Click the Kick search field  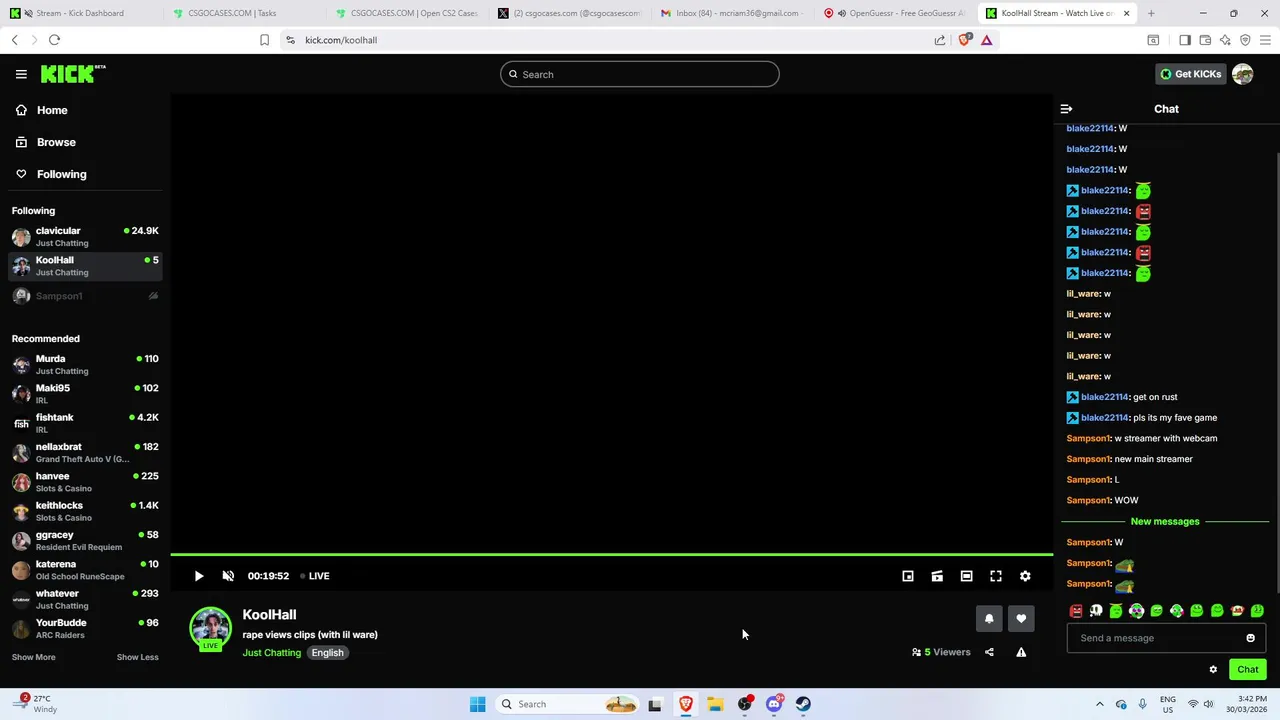coord(640,74)
